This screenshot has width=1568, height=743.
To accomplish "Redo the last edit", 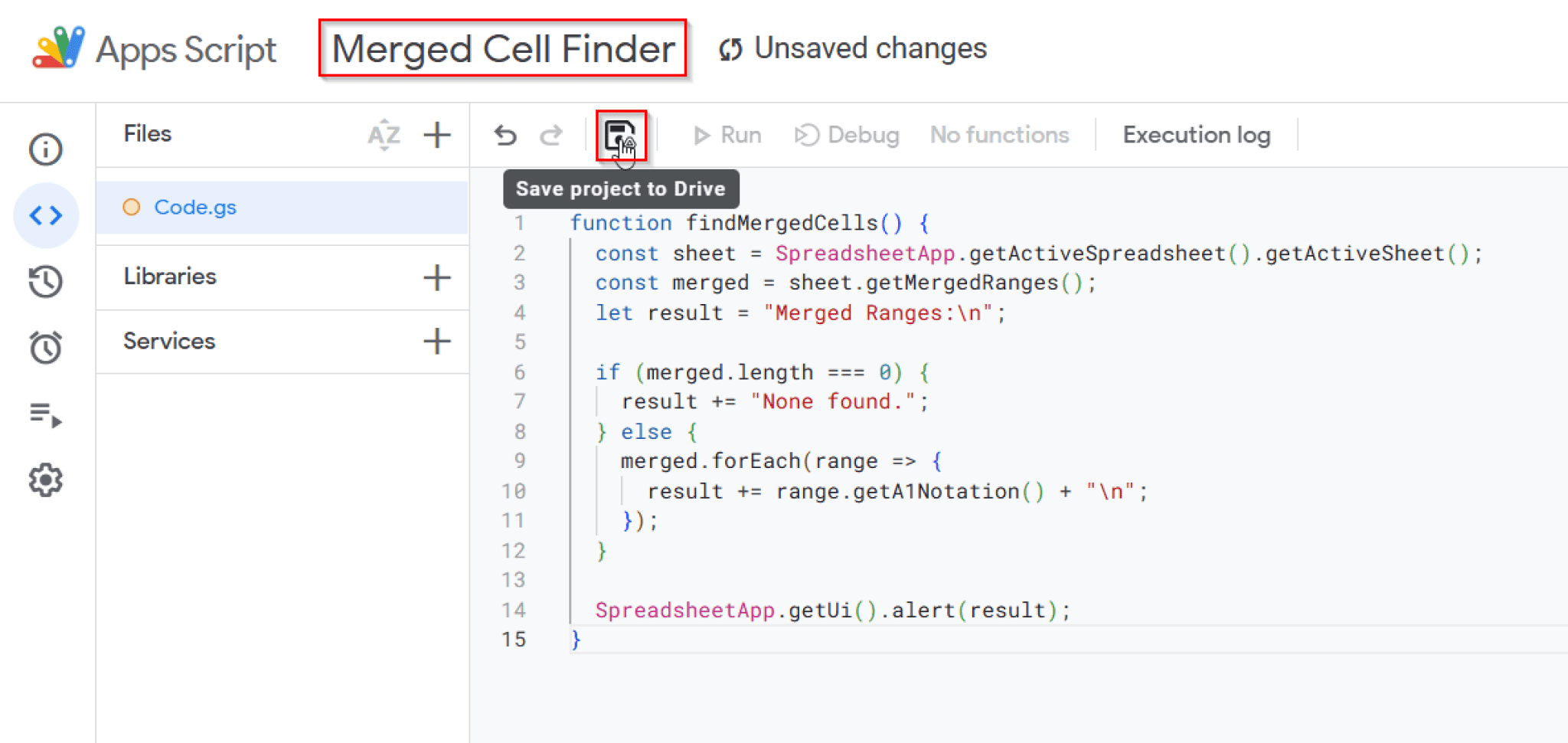I will [x=552, y=134].
